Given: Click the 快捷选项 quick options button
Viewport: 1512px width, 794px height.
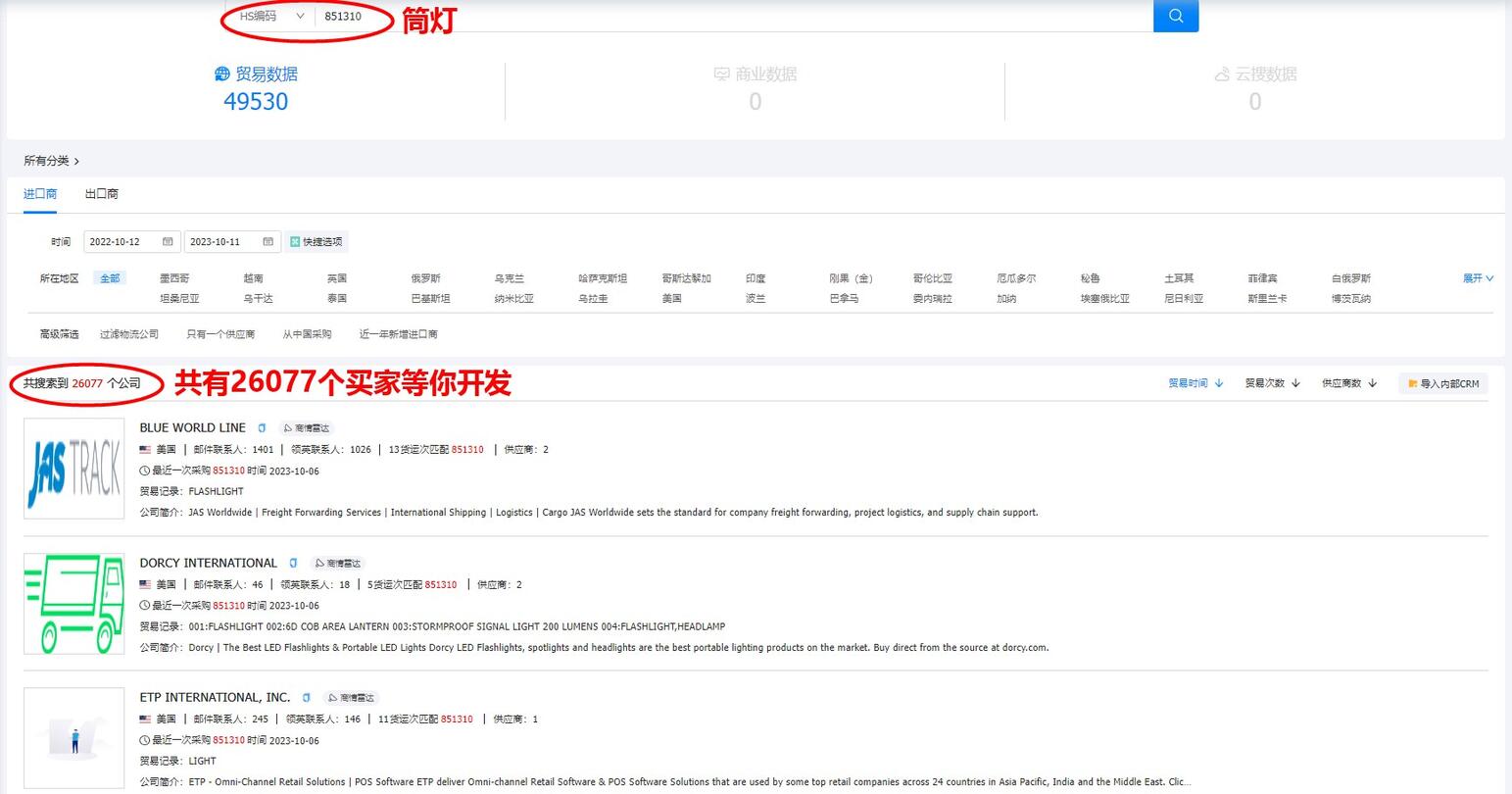Looking at the screenshot, I should point(316,242).
